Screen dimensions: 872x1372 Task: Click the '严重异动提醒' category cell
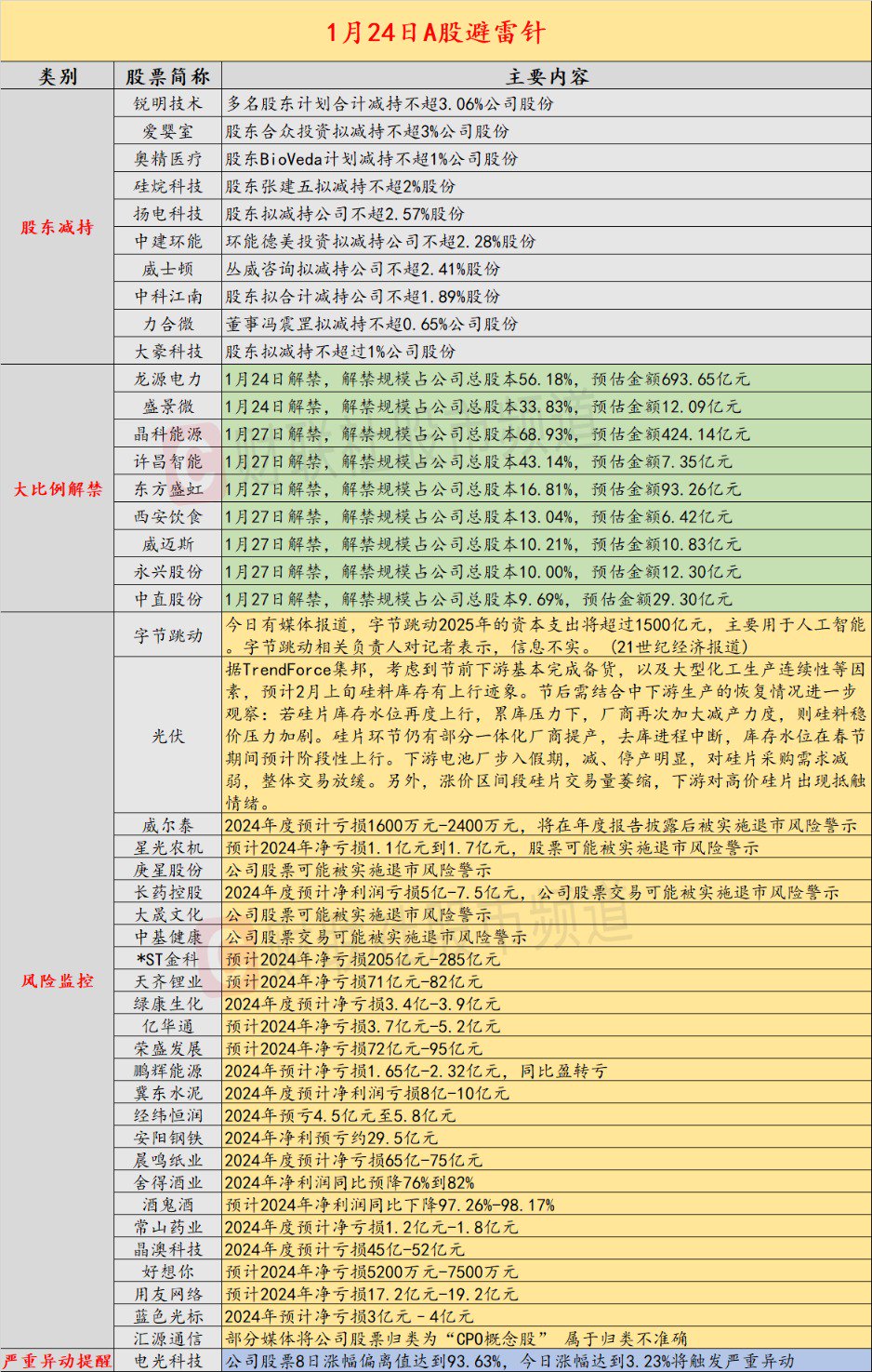(58, 1361)
